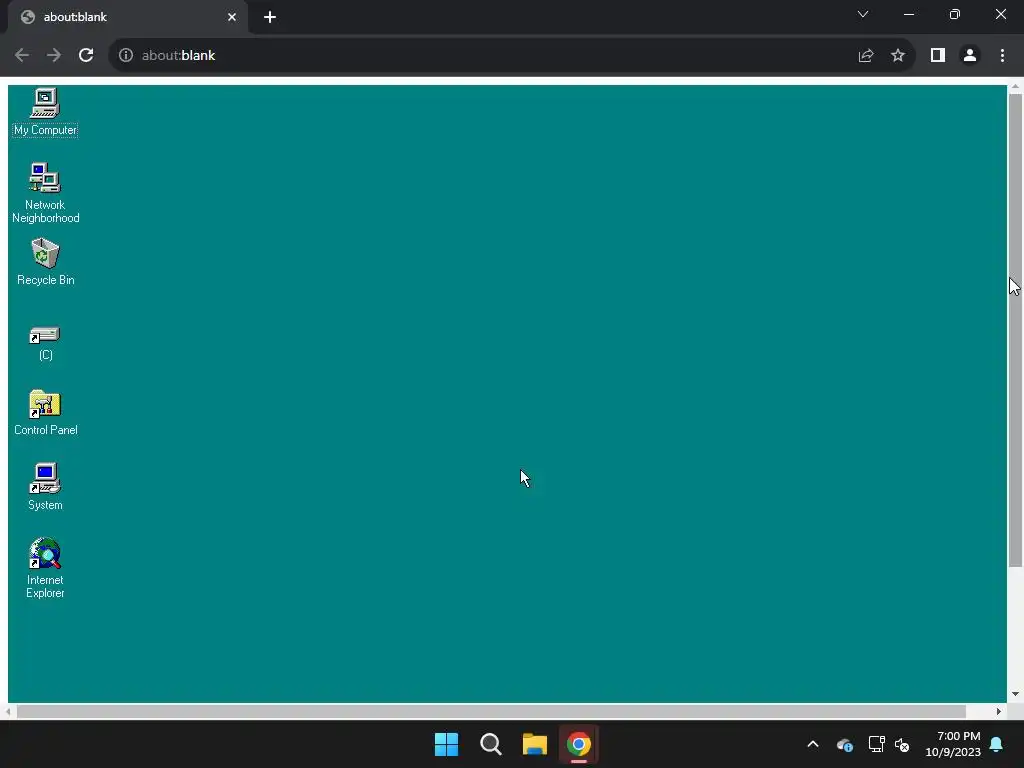This screenshot has height=768, width=1024.
Task: Click the muted volume tray icon
Action: click(903, 744)
